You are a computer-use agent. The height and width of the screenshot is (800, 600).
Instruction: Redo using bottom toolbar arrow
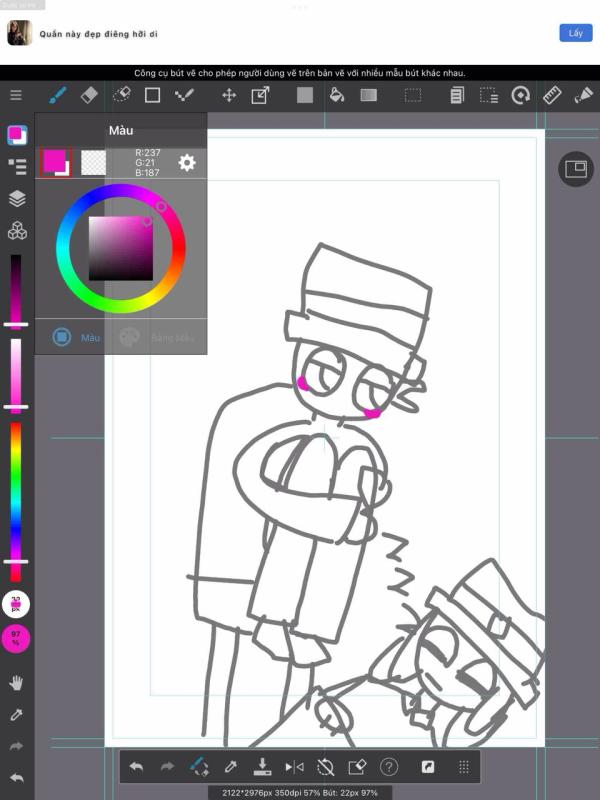167,766
